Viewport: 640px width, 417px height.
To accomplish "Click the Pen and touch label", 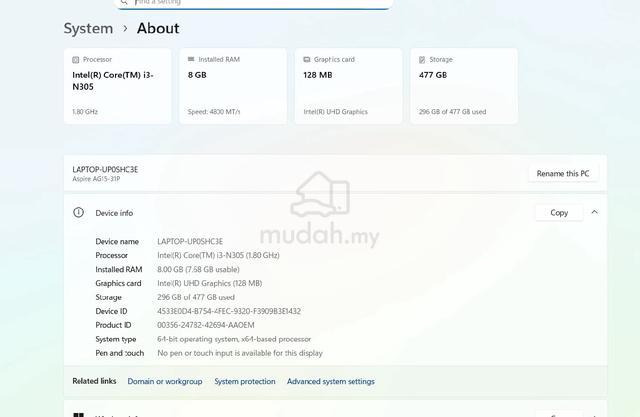I will (120, 353).
